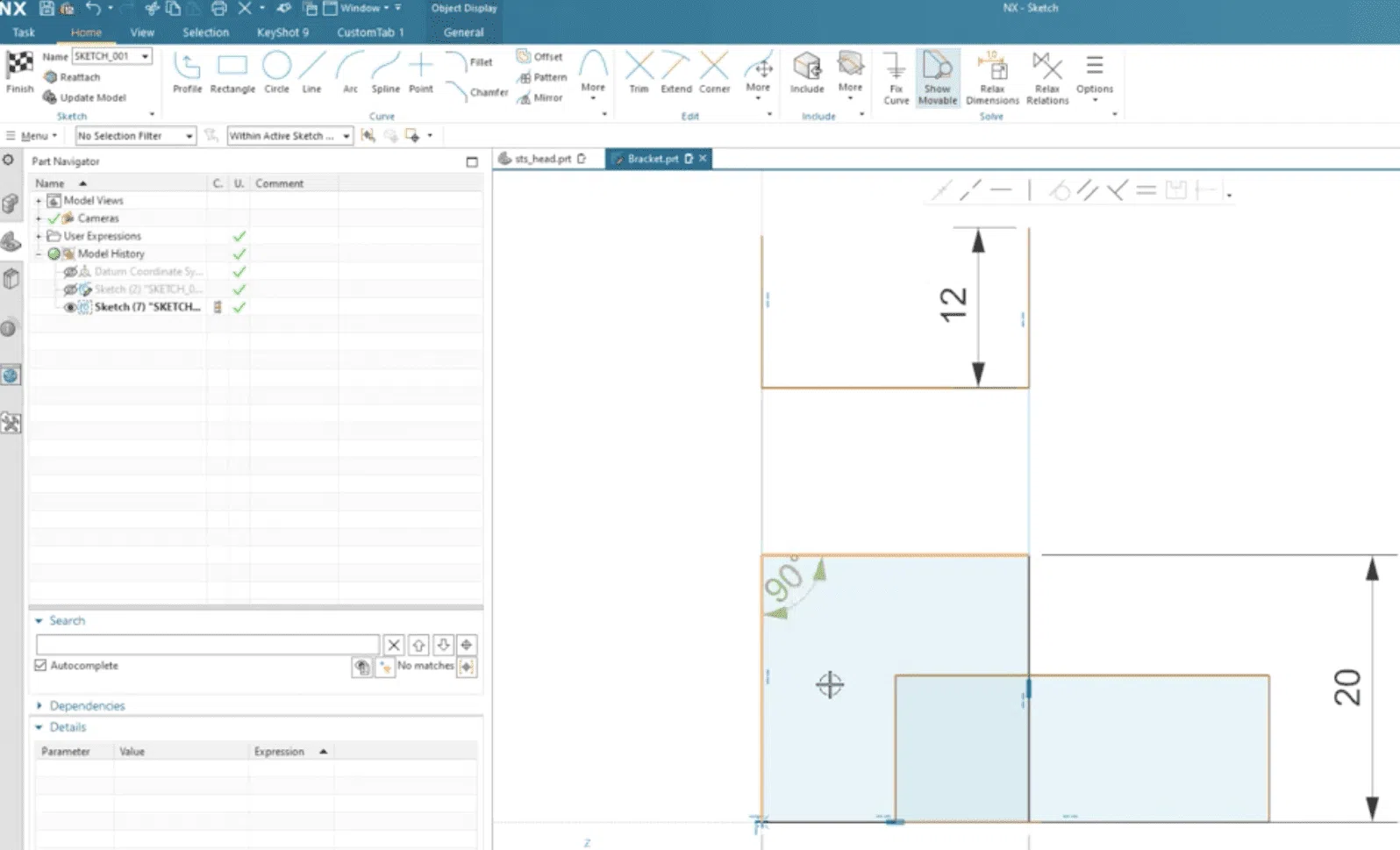Image resolution: width=1400 pixels, height=850 pixels.
Task: Toggle the Show Movable button
Action: 938,78
